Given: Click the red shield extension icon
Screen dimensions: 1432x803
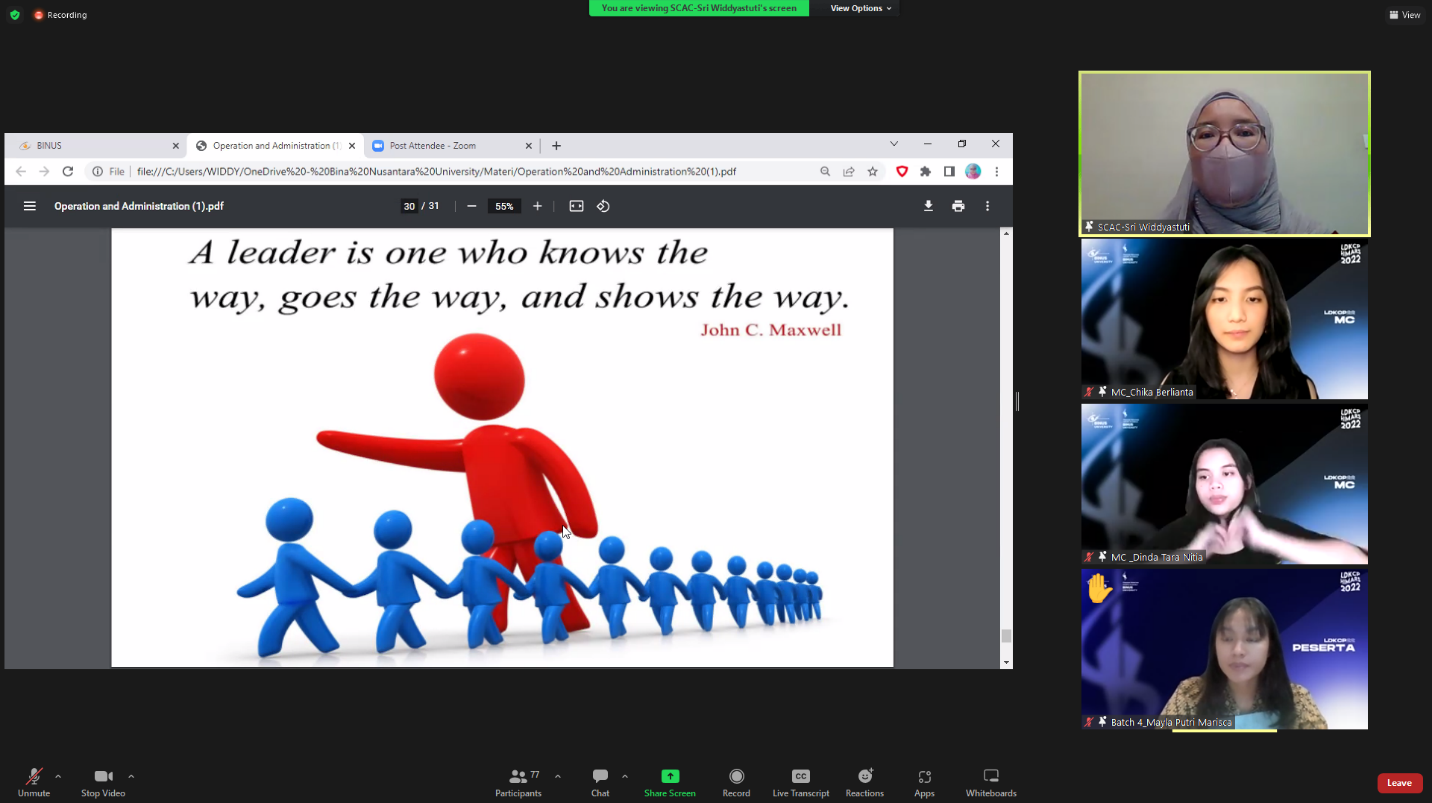Looking at the screenshot, I should 902,172.
